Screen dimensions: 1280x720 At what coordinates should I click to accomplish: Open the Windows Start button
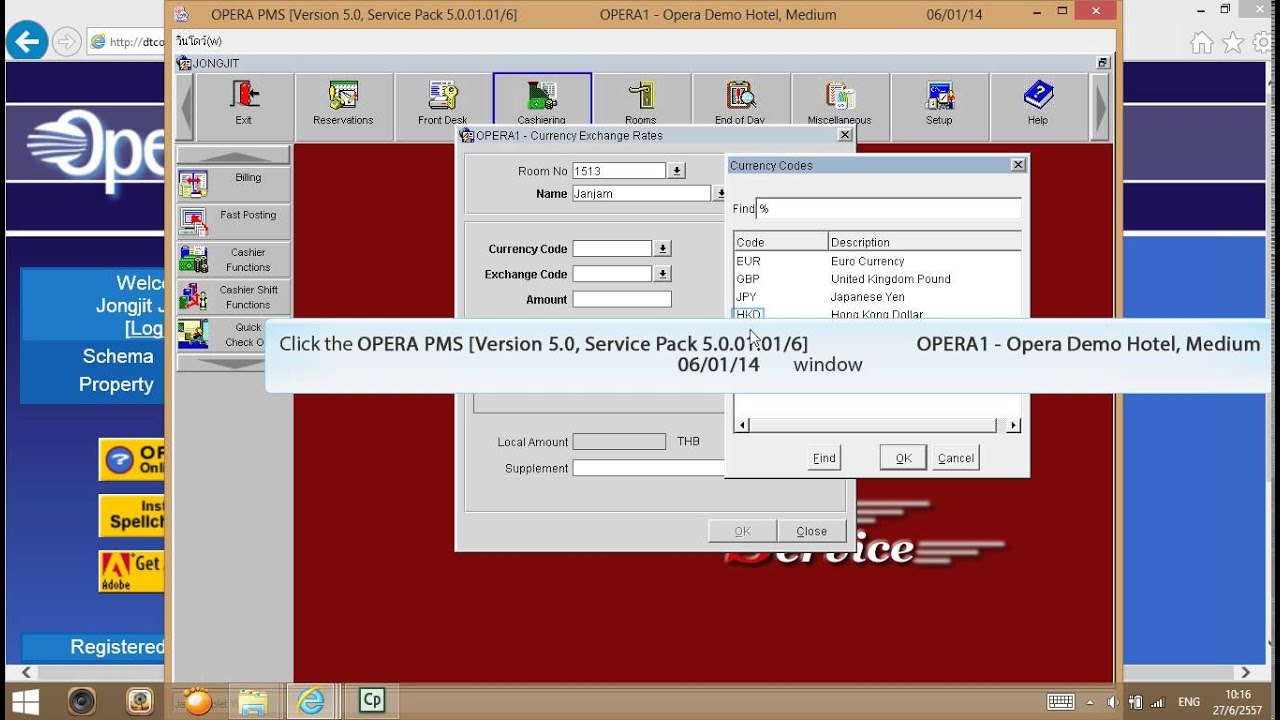[x=25, y=700]
